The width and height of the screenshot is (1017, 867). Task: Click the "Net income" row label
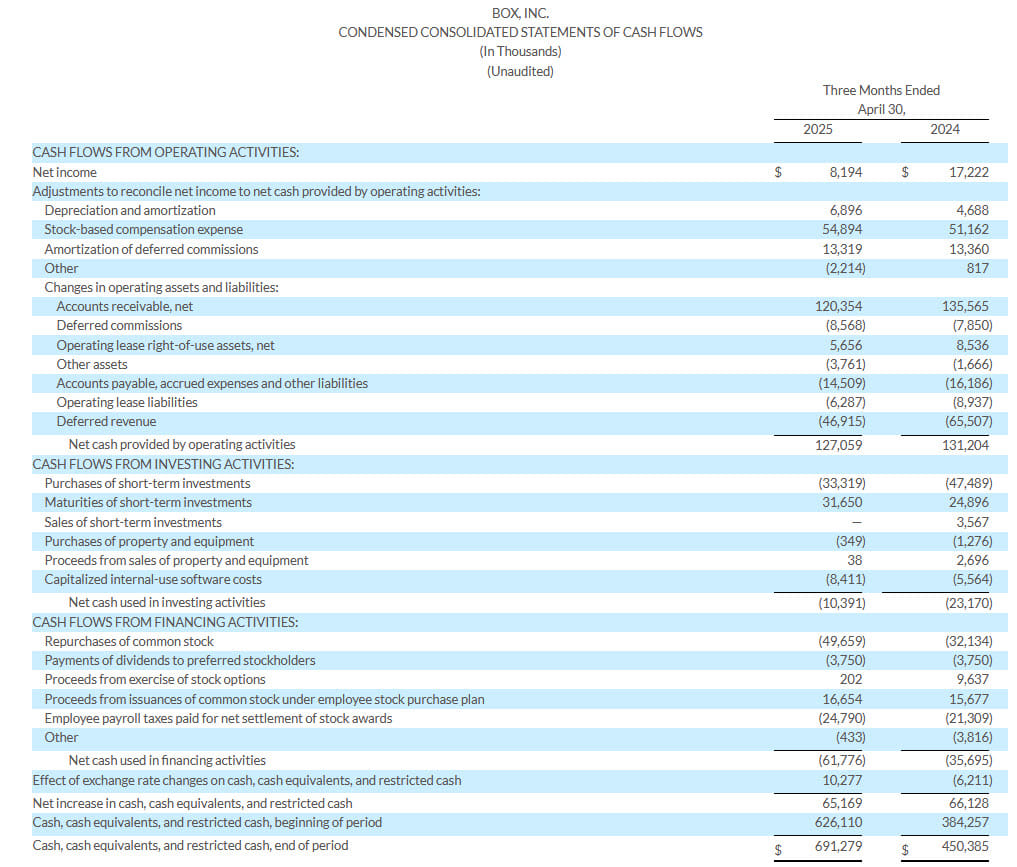click(x=64, y=172)
